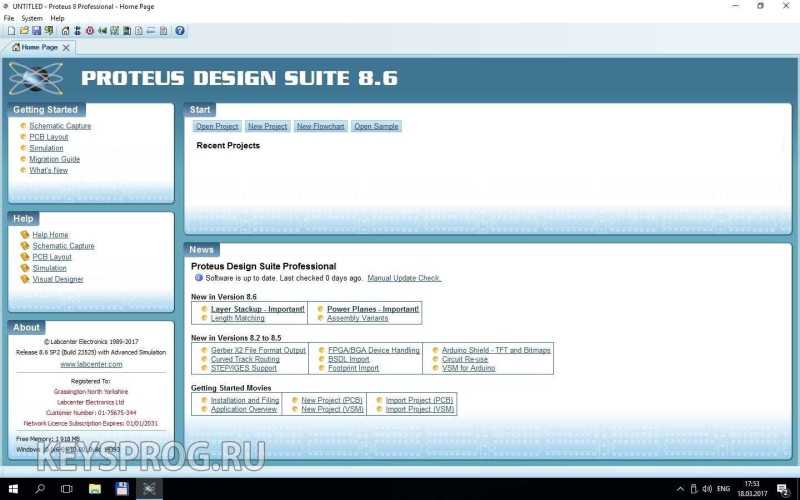Open the STEP/IGES Support link
800x500 pixels.
(244, 368)
